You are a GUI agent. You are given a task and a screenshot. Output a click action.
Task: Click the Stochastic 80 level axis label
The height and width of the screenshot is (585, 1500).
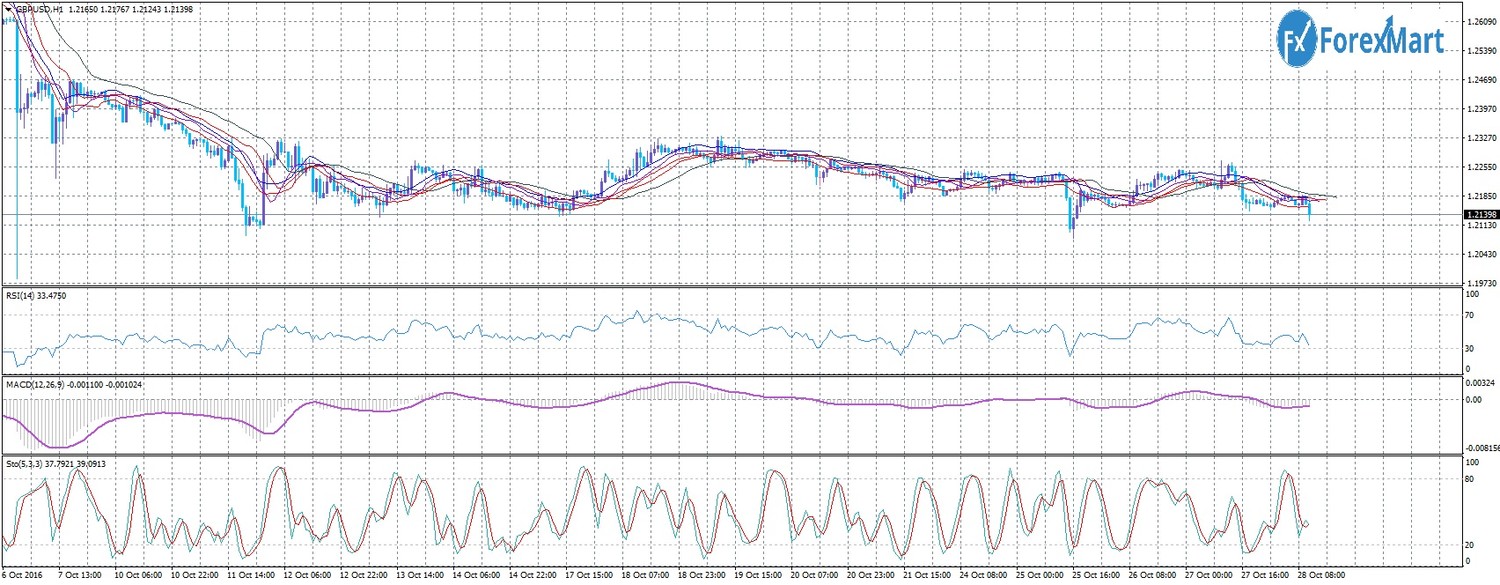[1470, 479]
